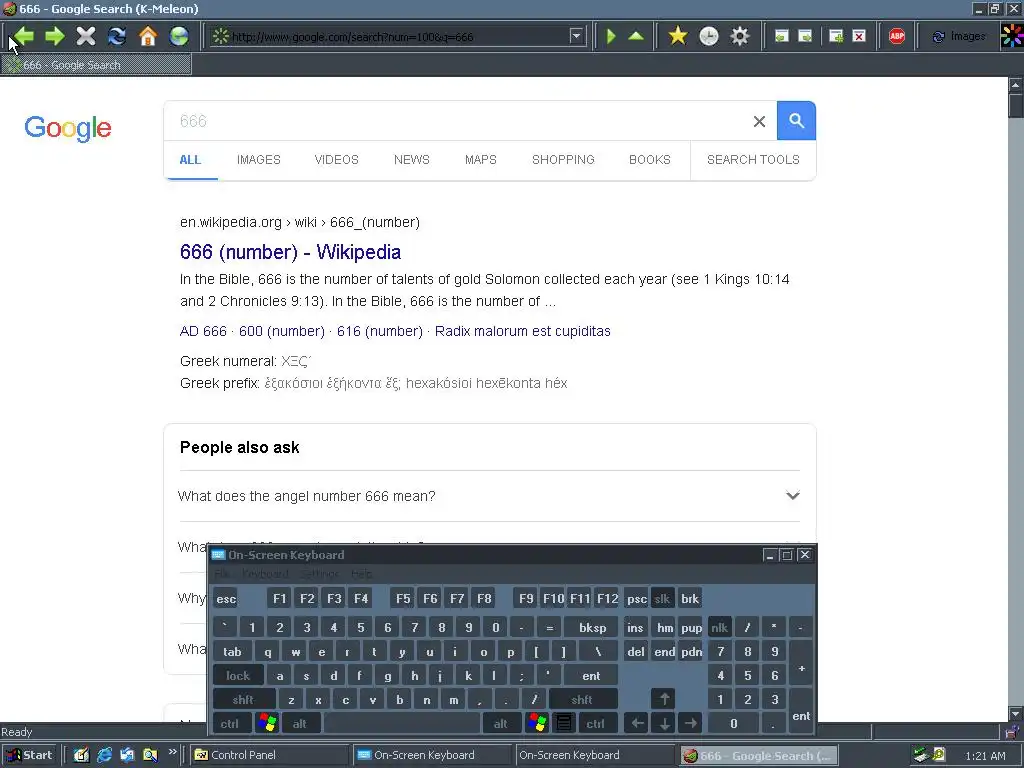1024x768 pixels.
Task: Open the home page icon
Action: [x=148, y=36]
